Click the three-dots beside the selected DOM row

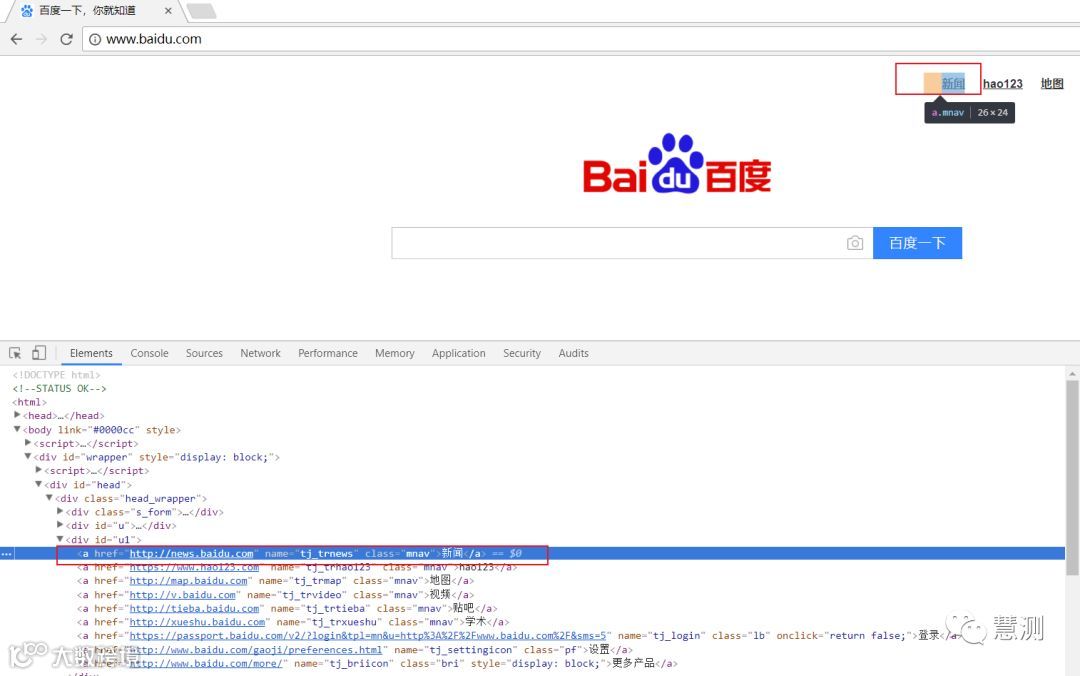coord(6,554)
